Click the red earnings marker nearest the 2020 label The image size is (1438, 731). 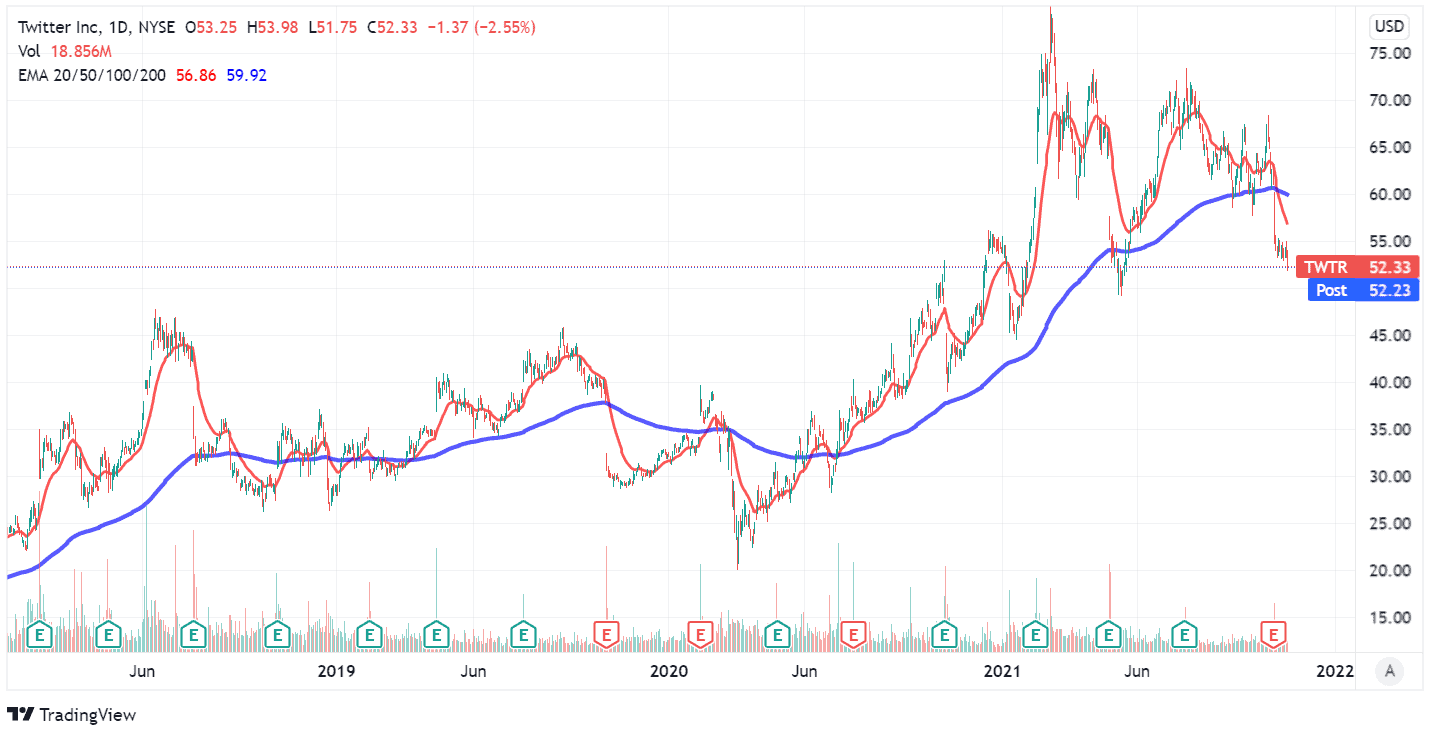(x=701, y=633)
